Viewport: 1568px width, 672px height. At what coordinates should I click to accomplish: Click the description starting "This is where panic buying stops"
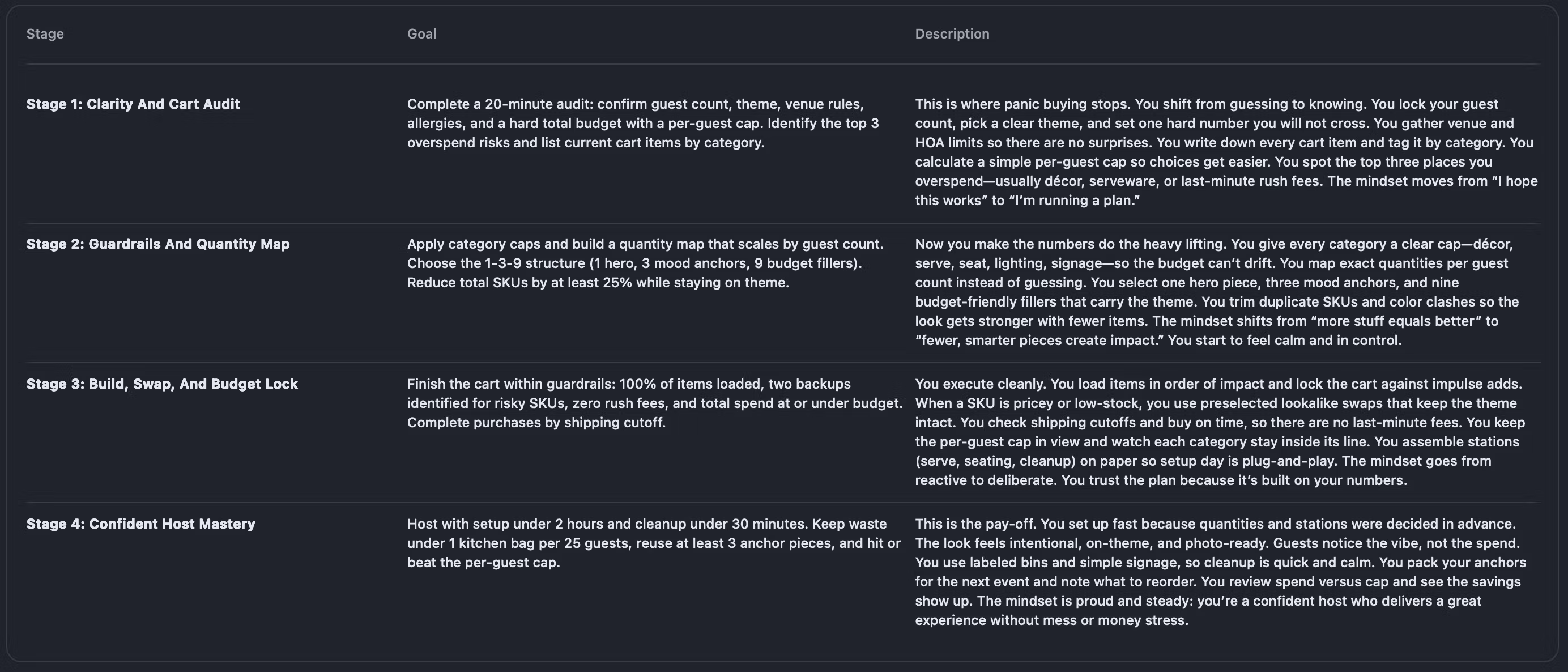(1226, 152)
